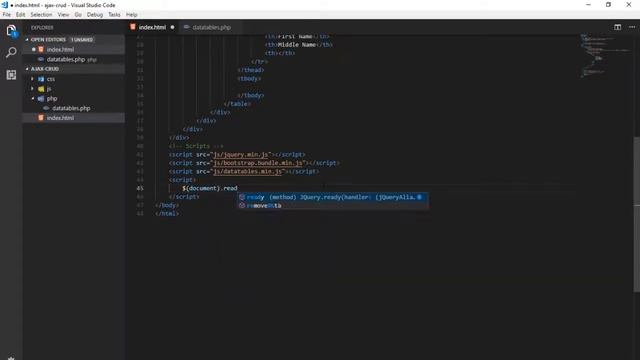
Task: Open the Edit menu
Action: 20,15
